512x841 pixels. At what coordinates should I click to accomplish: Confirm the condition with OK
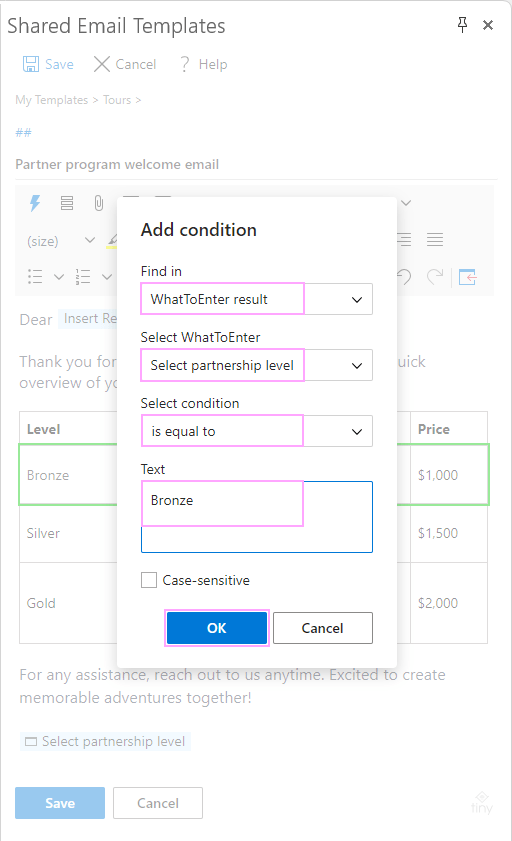tap(217, 628)
